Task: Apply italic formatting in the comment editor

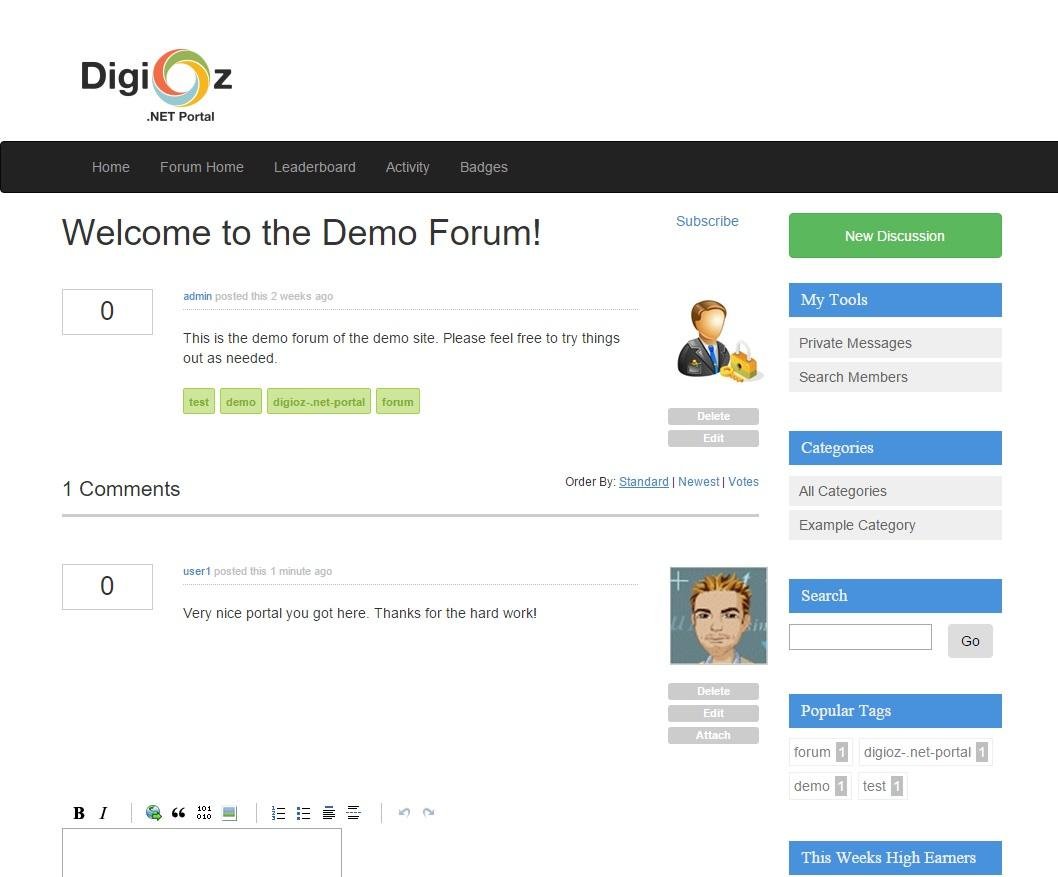Action: pyautogui.click(x=103, y=813)
